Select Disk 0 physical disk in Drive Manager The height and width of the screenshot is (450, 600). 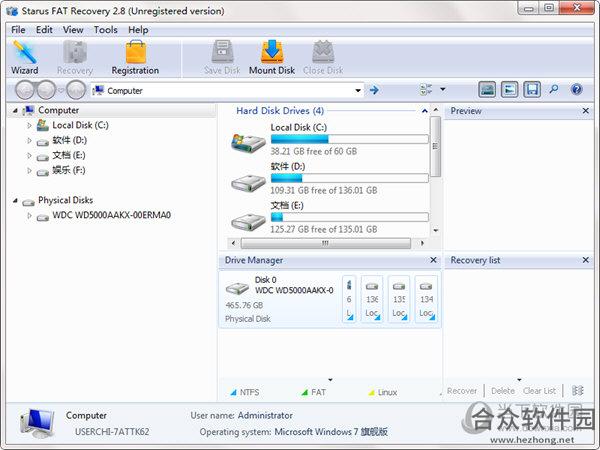(x=279, y=299)
